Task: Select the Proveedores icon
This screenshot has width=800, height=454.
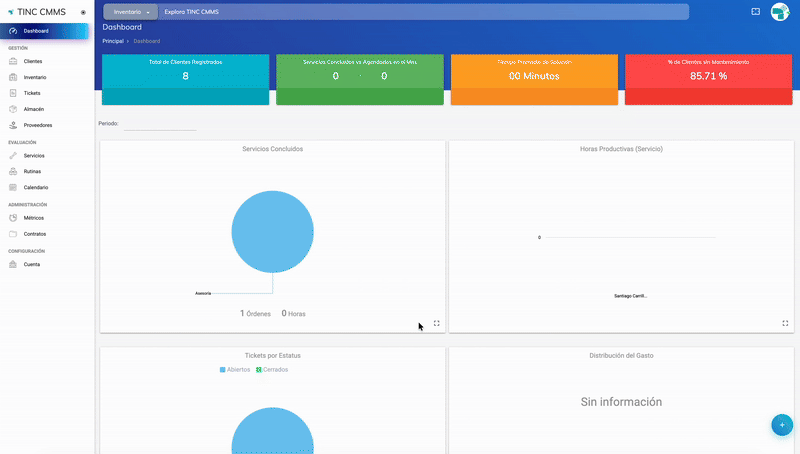Action: pyautogui.click(x=13, y=125)
